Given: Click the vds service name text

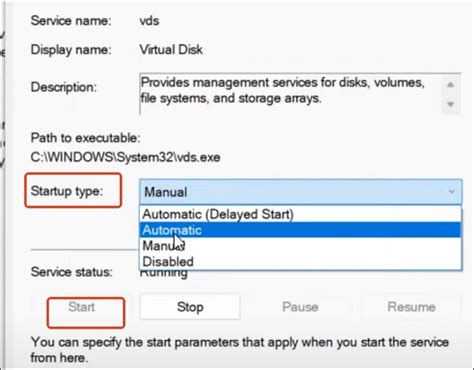Looking at the screenshot, I should [149, 21].
